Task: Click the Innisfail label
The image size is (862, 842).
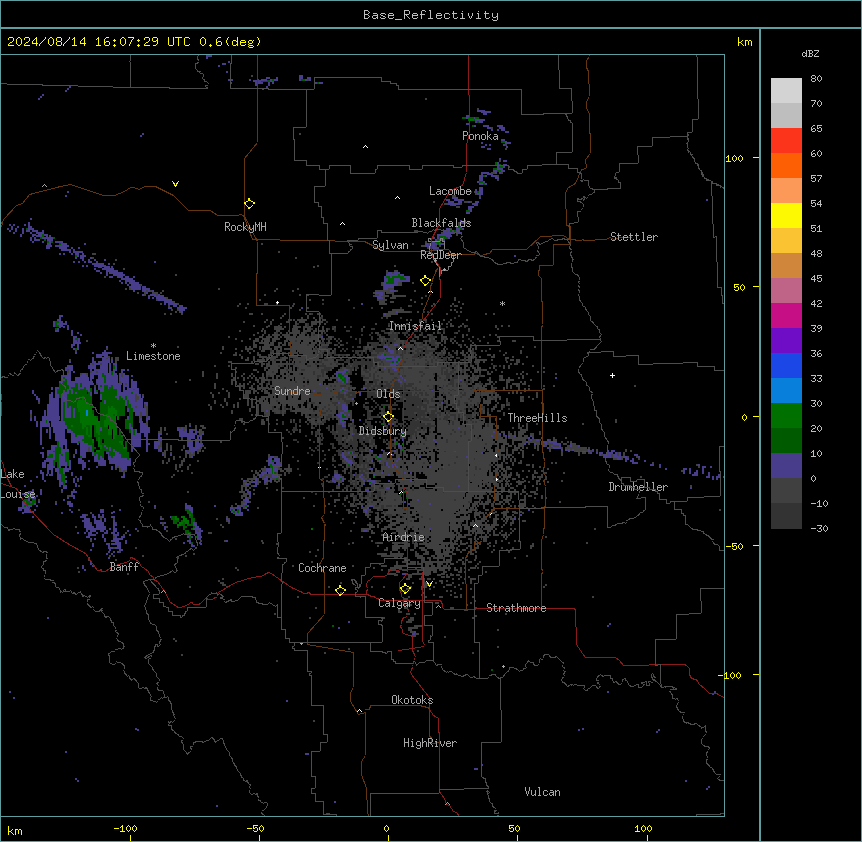Action: pos(415,326)
